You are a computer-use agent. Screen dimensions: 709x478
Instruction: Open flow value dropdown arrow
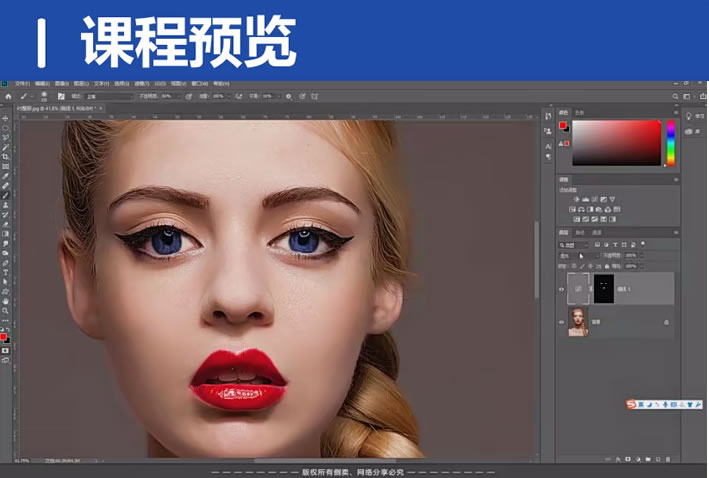(x=228, y=96)
